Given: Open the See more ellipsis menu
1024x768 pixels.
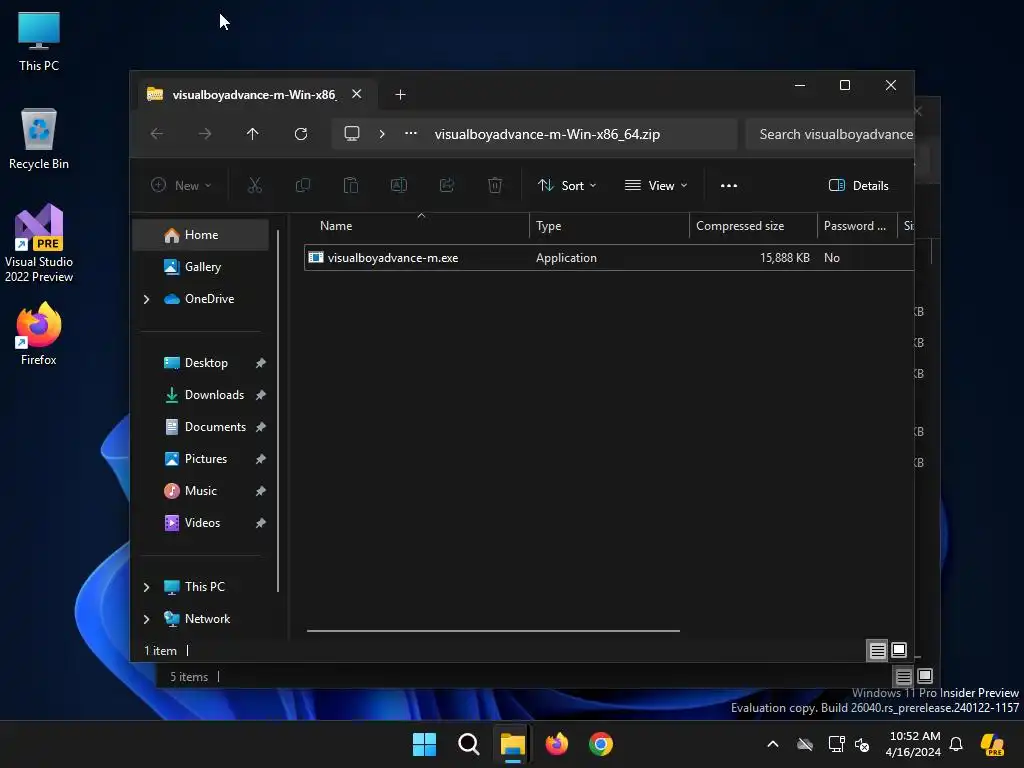Looking at the screenshot, I should (729, 185).
